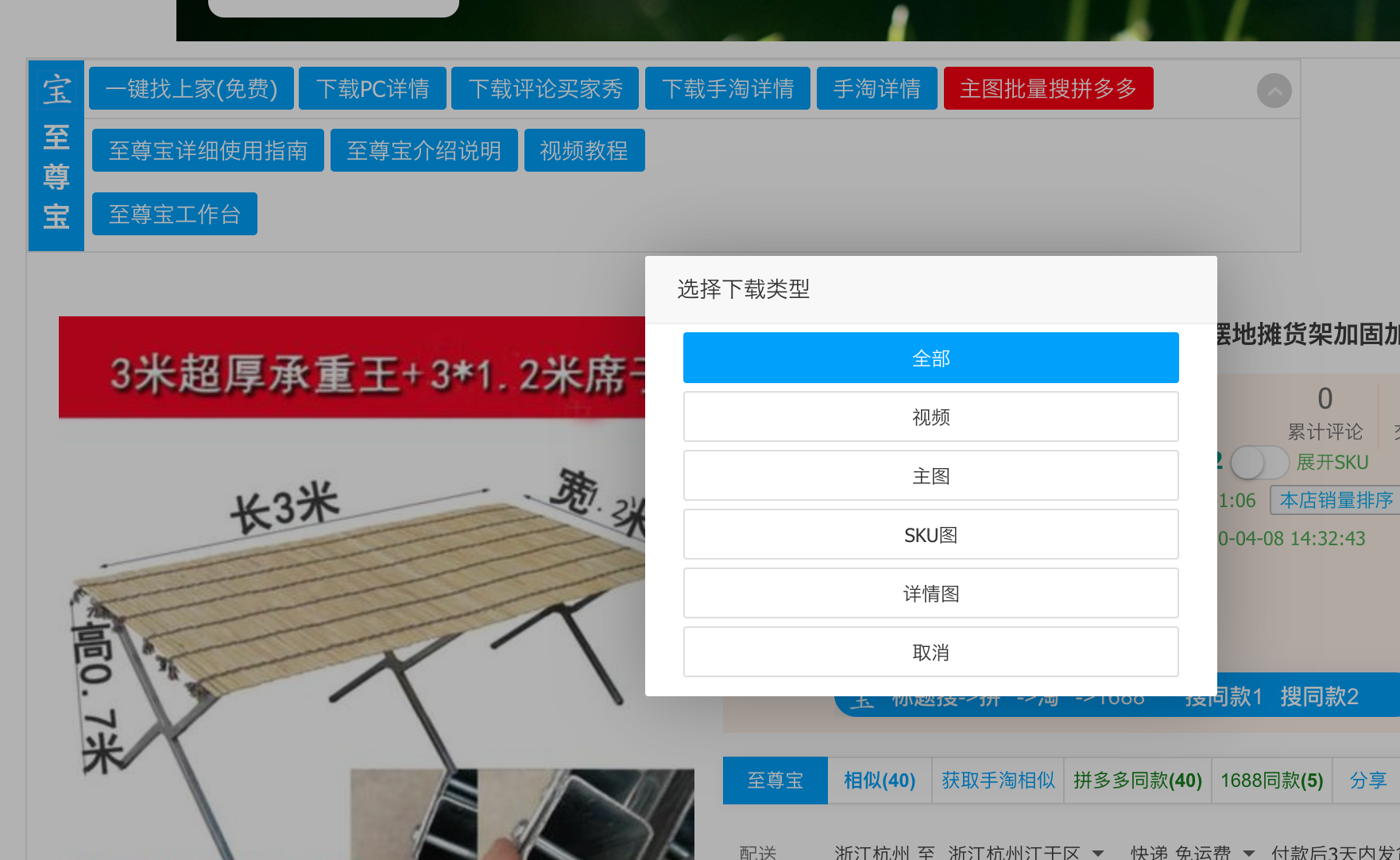
Task: Click 下载手淘详情 button
Action: (x=728, y=88)
